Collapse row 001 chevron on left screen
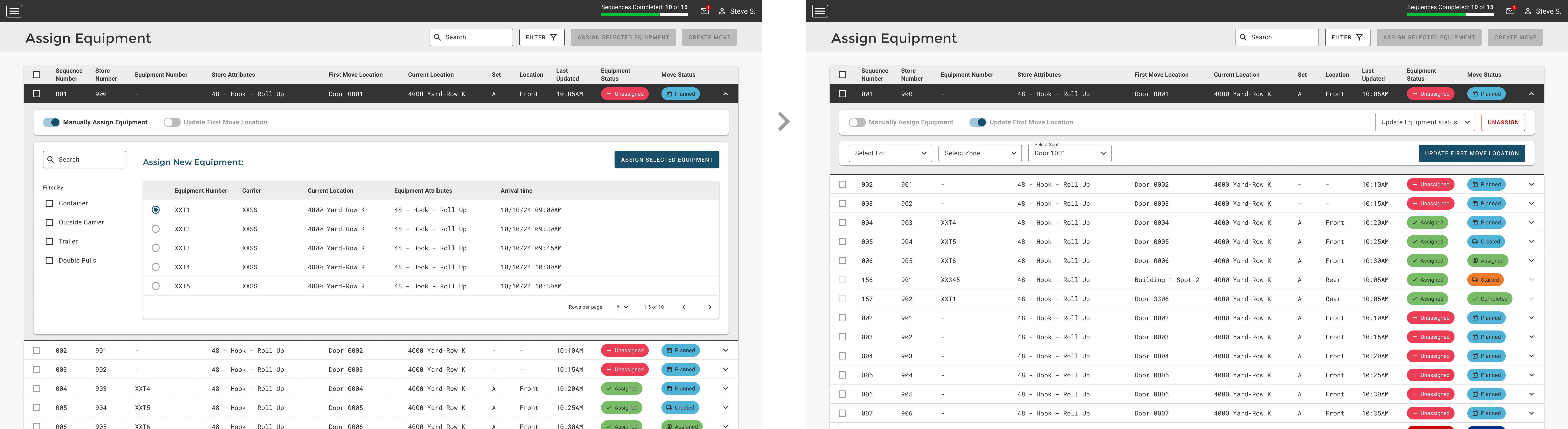Image resolution: width=1568 pixels, height=429 pixels. [x=726, y=94]
